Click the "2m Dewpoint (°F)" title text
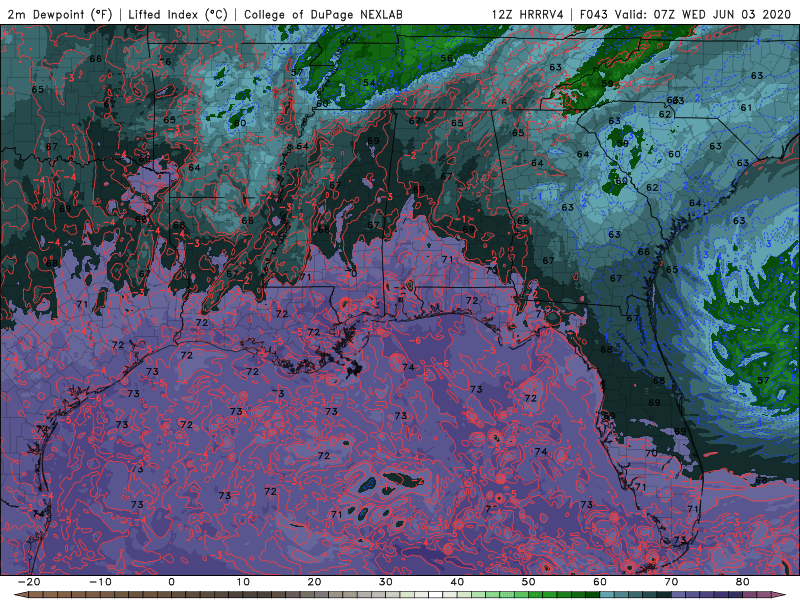The width and height of the screenshot is (800, 600). [x=60, y=15]
